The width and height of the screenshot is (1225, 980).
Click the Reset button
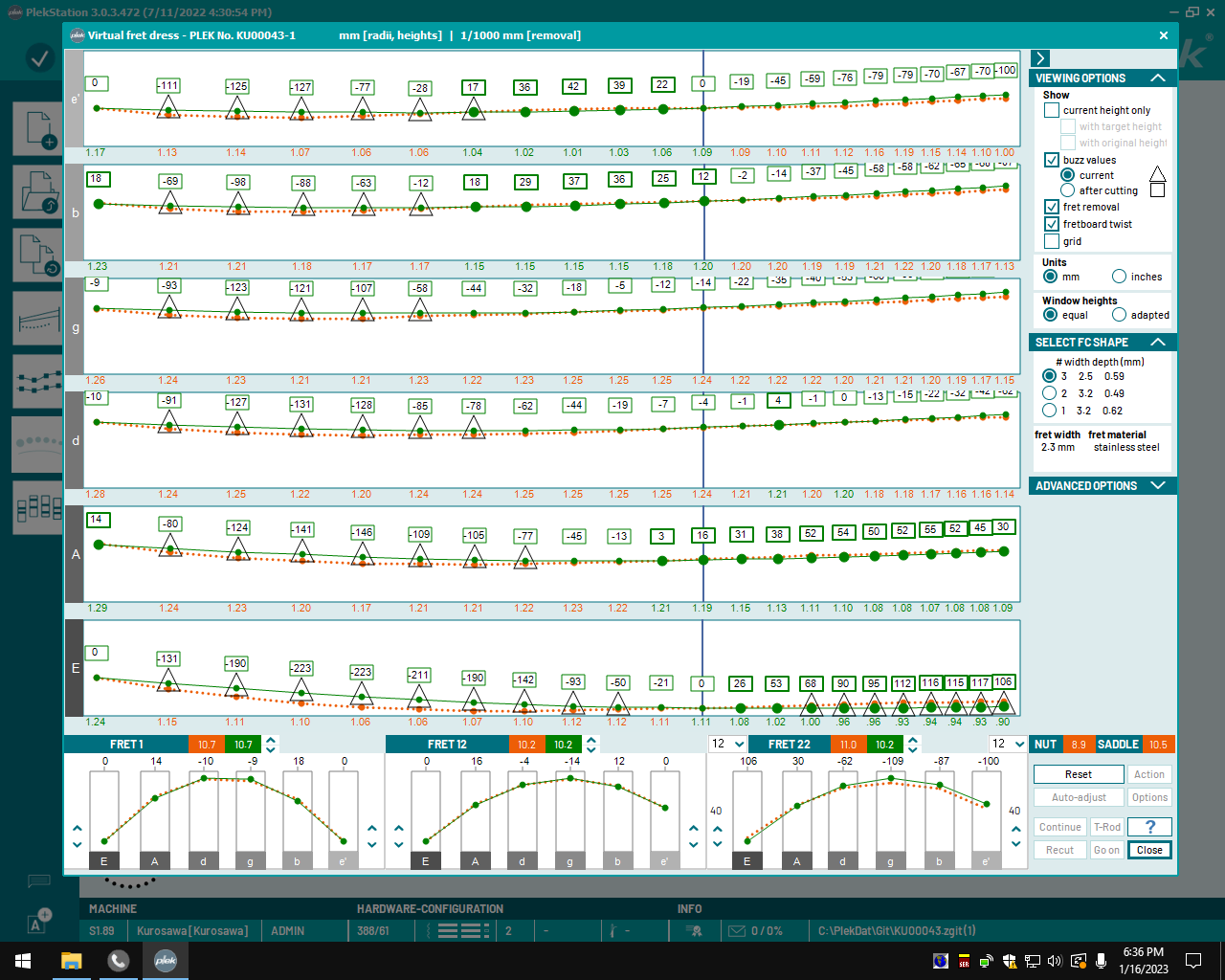(1079, 774)
